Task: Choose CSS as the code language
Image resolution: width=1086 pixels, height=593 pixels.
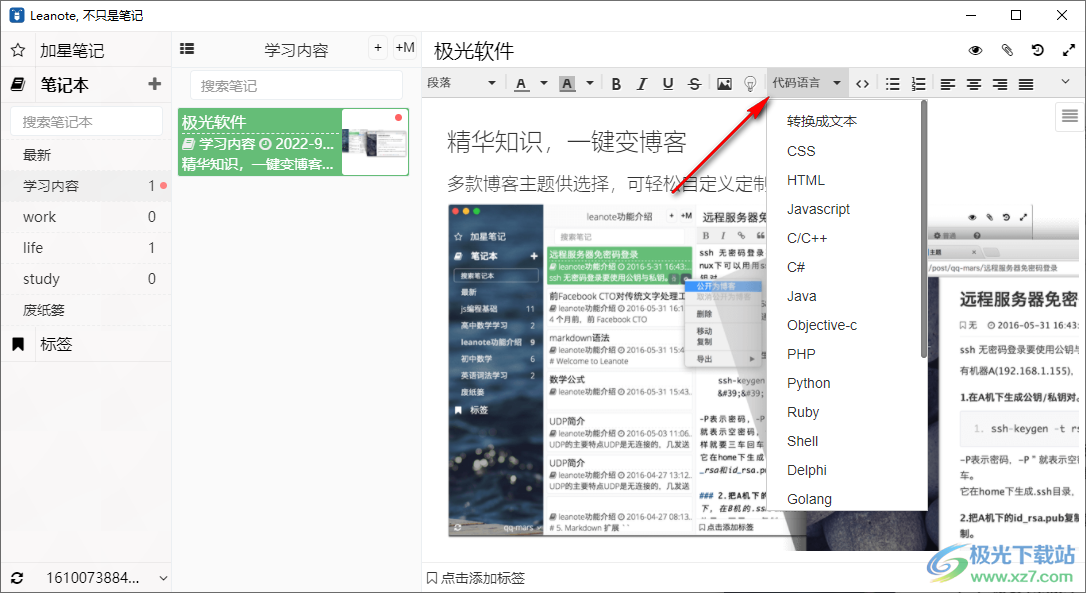Action: (801, 151)
